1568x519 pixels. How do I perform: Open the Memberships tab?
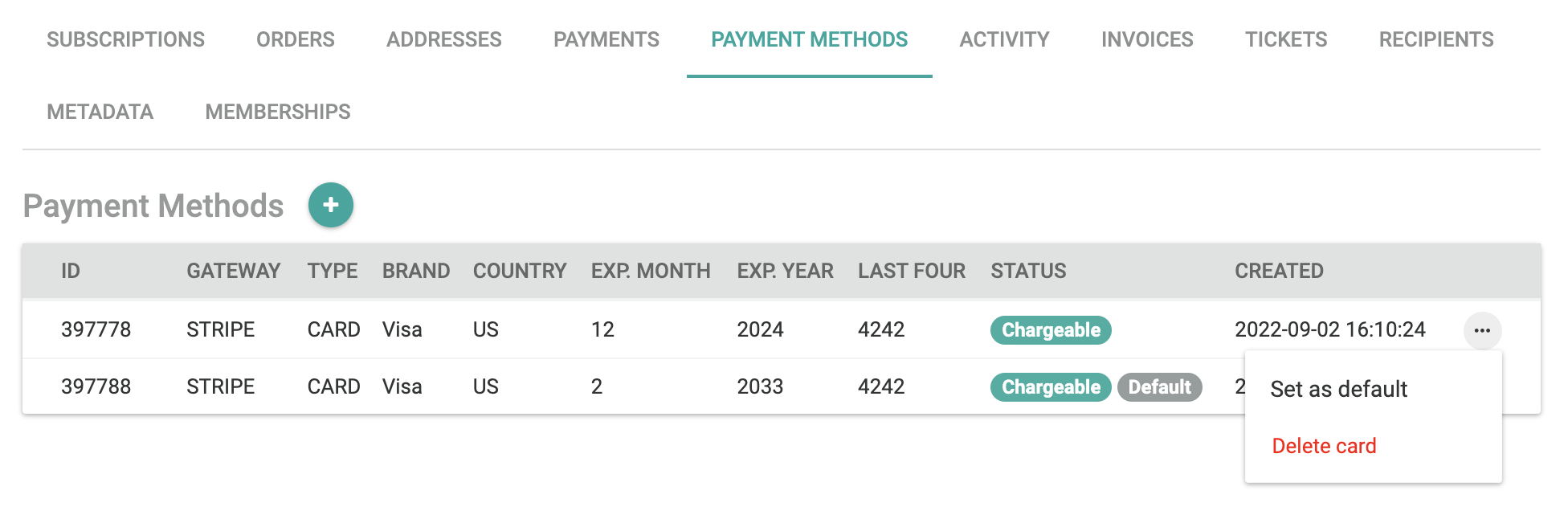[x=277, y=112]
